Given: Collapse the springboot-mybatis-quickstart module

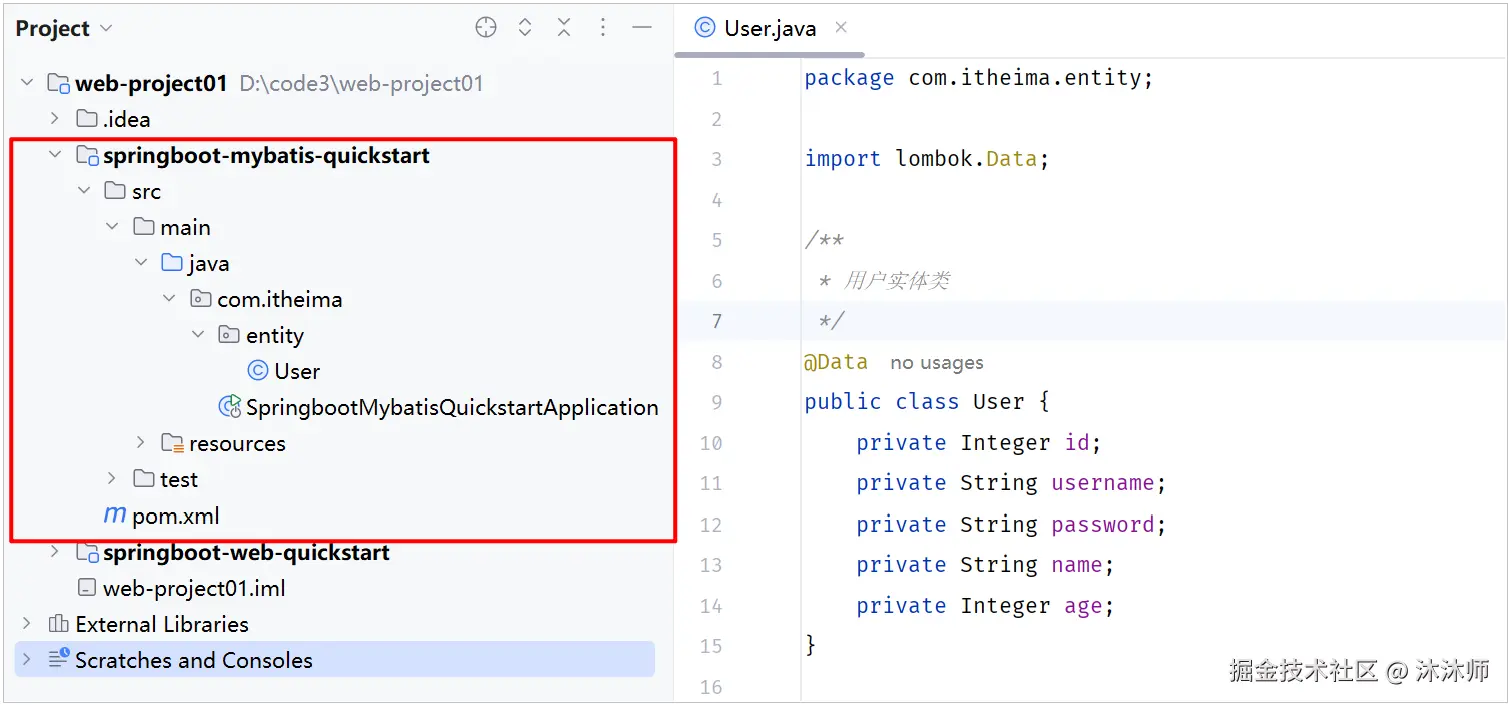Looking at the screenshot, I should (x=55, y=155).
